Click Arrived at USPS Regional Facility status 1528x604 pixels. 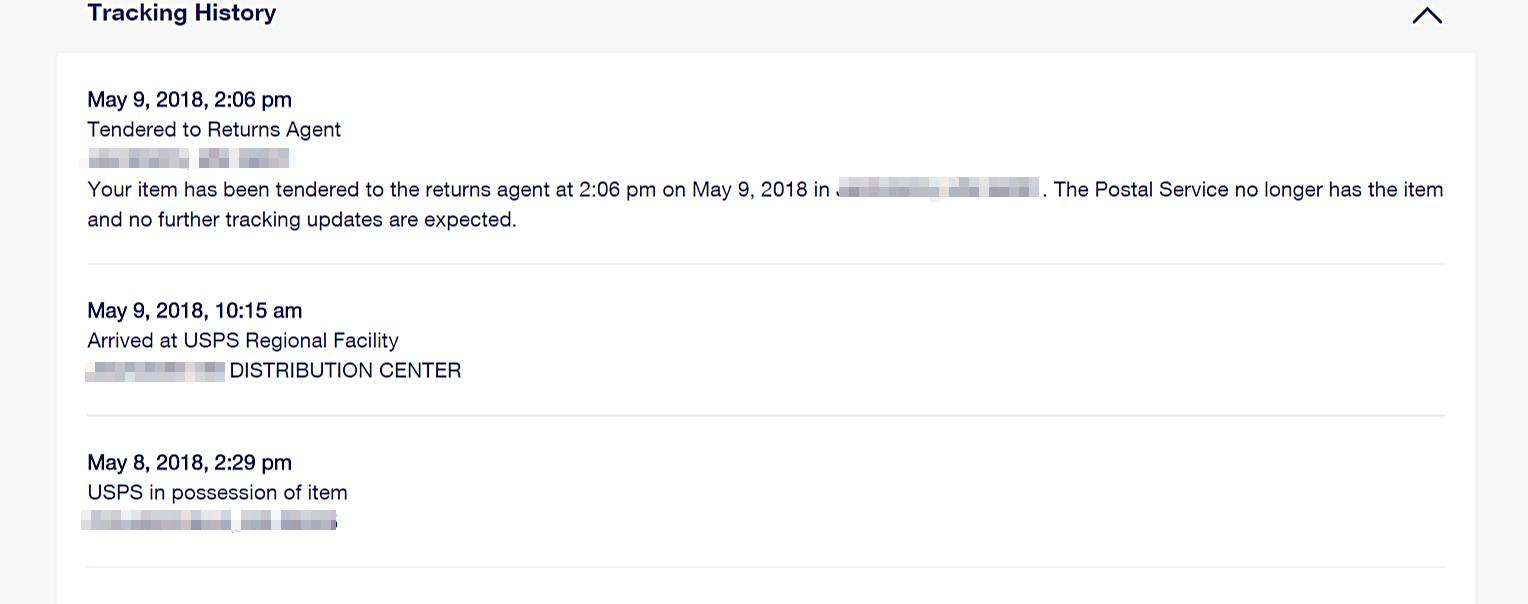[242, 340]
